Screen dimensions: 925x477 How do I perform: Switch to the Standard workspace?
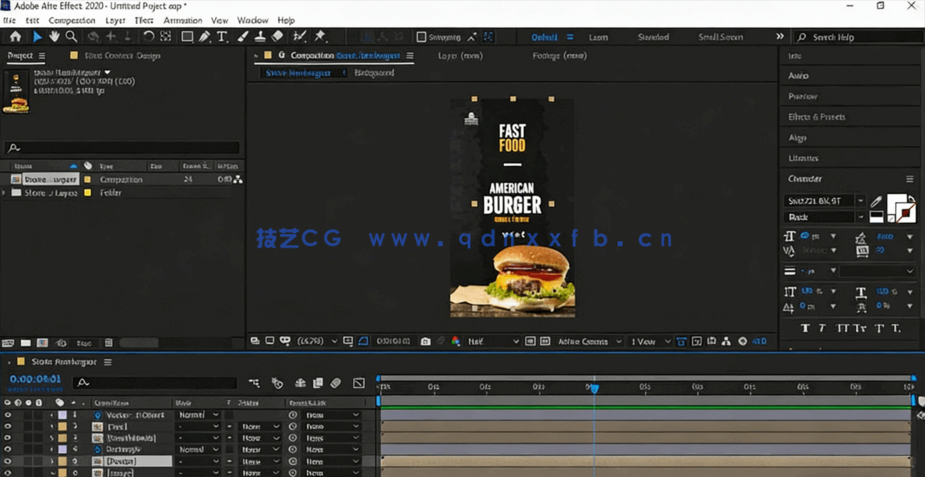pos(653,37)
